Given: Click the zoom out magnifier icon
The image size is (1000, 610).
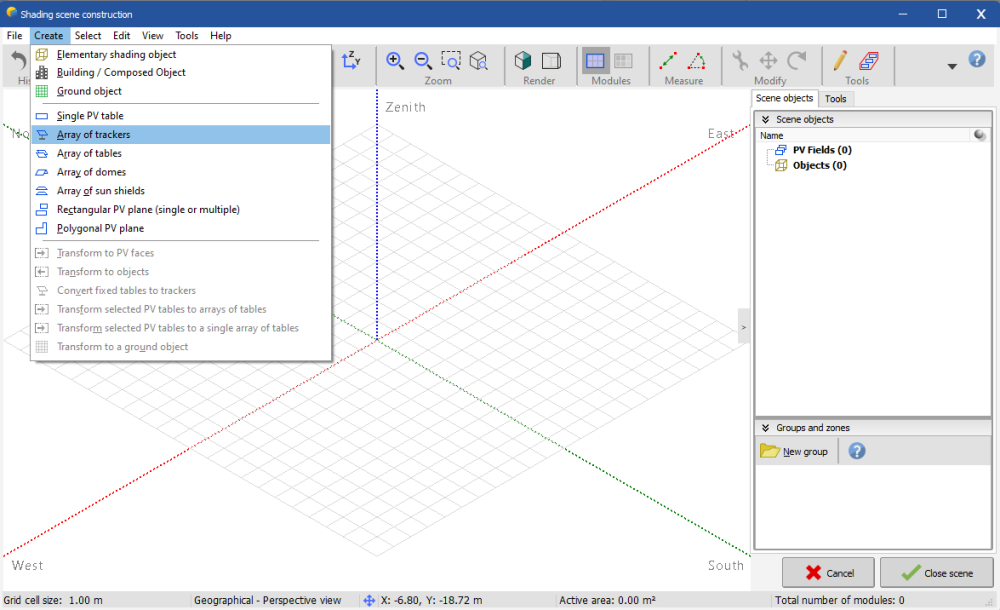Looking at the screenshot, I should (423, 60).
